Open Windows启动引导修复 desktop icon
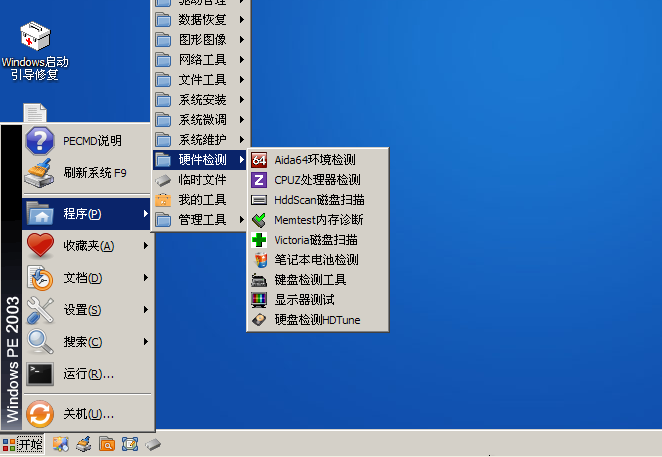The height and width of the screenshot is (457, 662). click(35, 51)
